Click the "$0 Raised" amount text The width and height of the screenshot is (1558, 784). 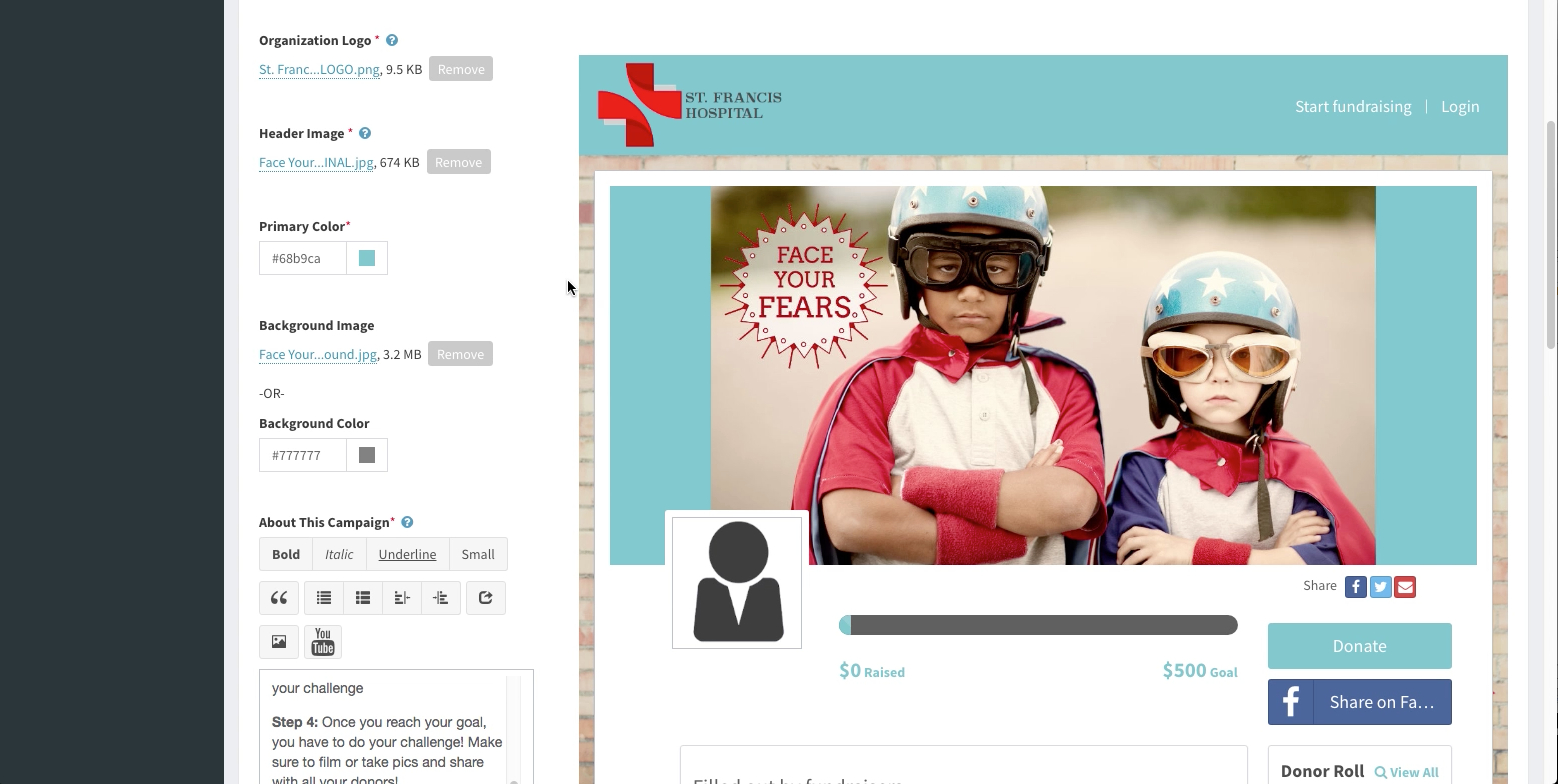(872, 671)
